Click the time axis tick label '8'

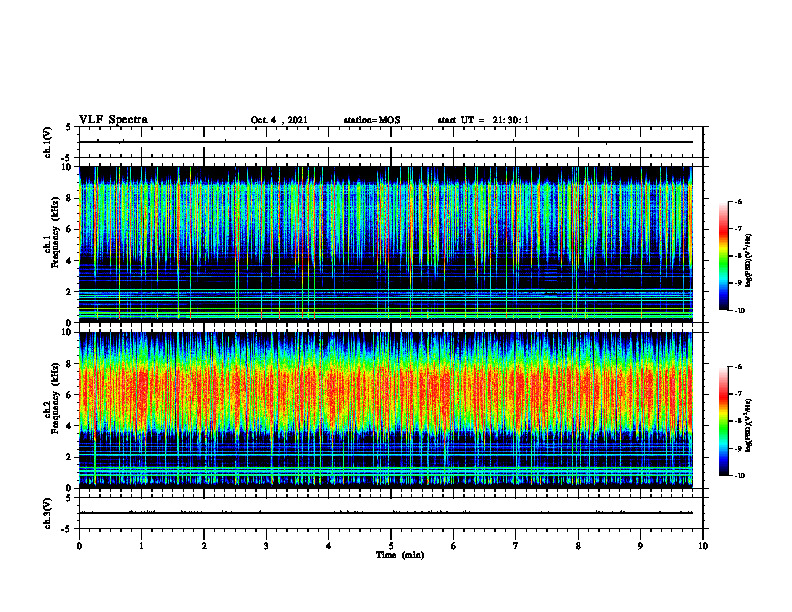[578, 546]
